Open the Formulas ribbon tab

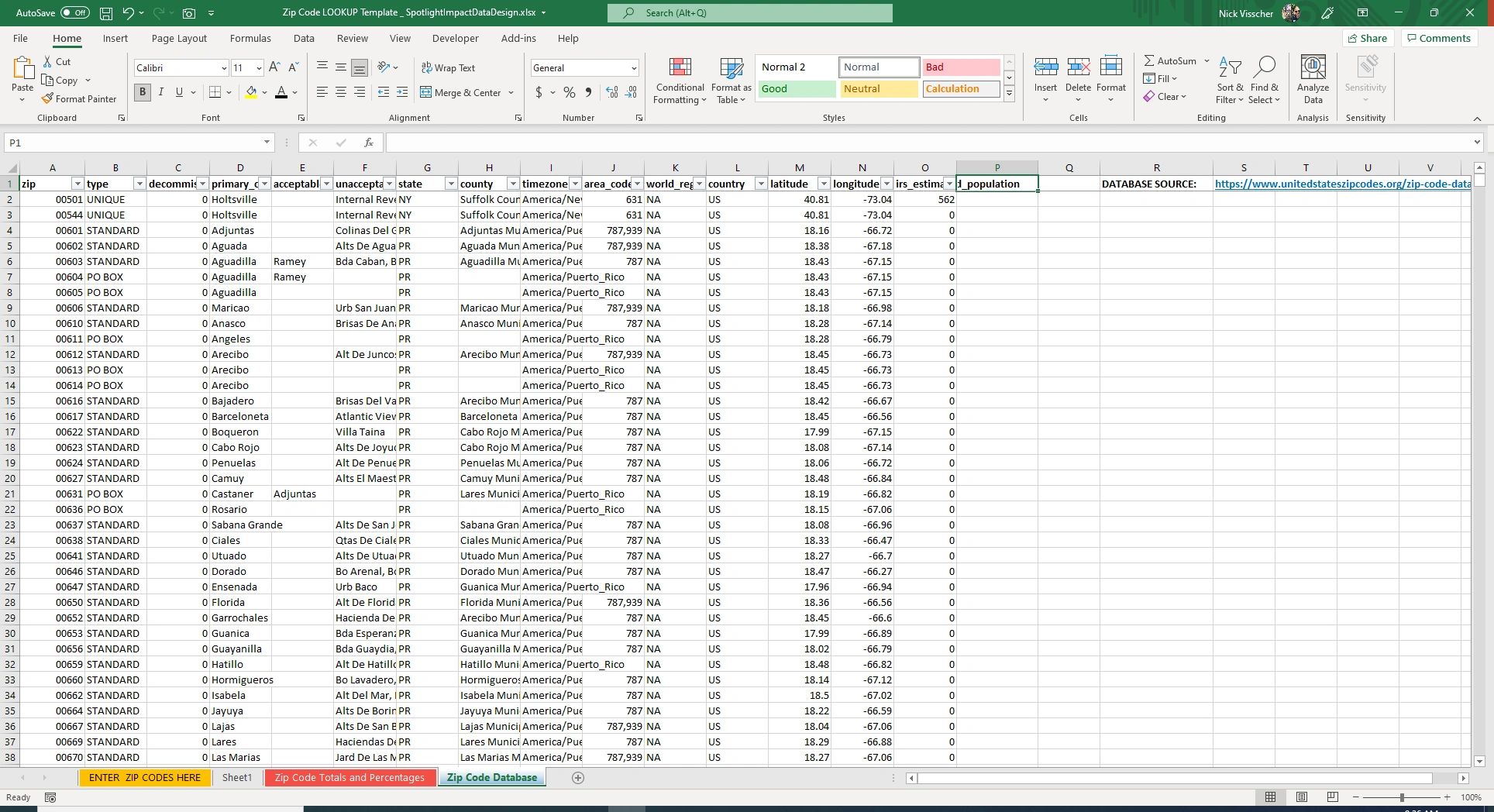click(250, 38)
